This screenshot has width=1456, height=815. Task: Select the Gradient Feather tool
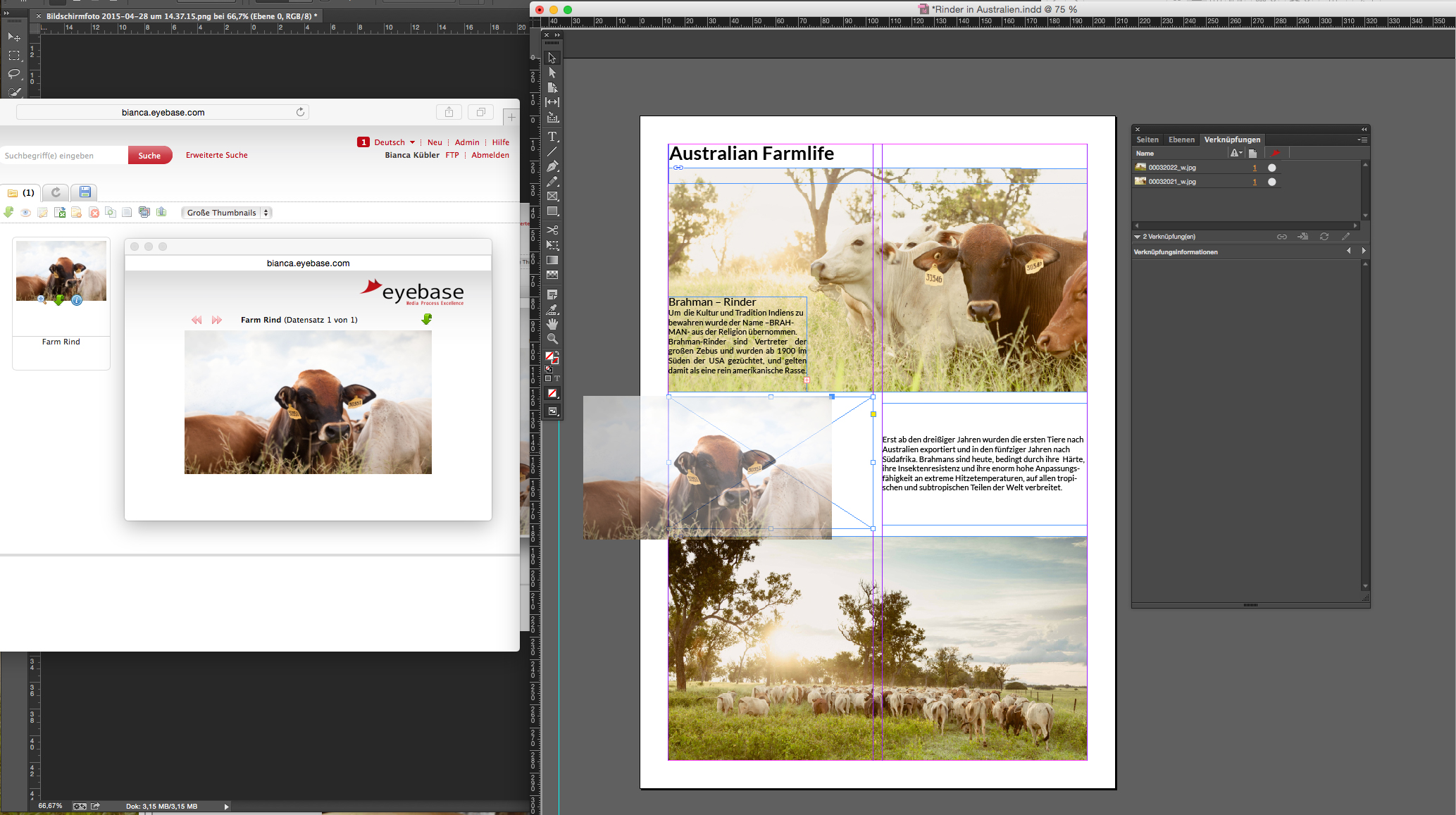[552, 275]
